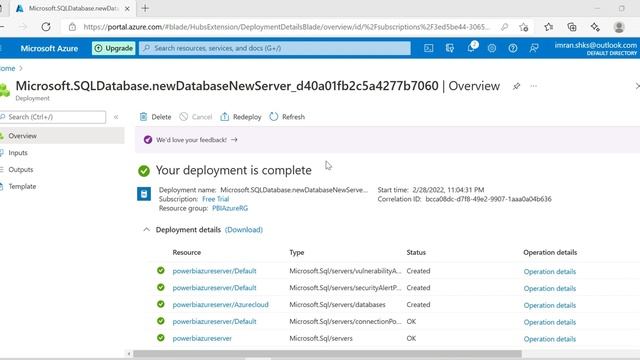Click the browser reload page icon
Image resolution: width=640 pixels, height=360 pixels.
46,27
